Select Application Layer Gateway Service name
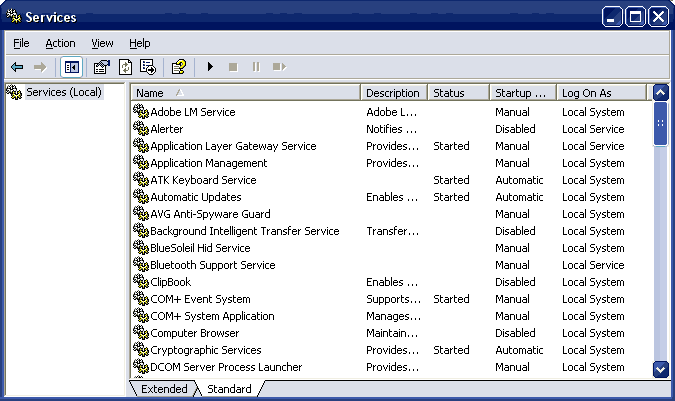This screenshot has height=401, width=675. [233, 146]
